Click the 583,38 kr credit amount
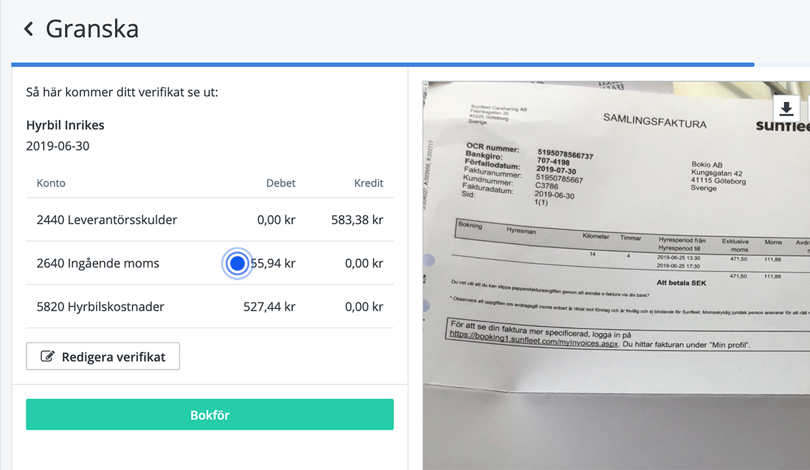The height and width of the screenshot is (470, 810). [357, 220]
